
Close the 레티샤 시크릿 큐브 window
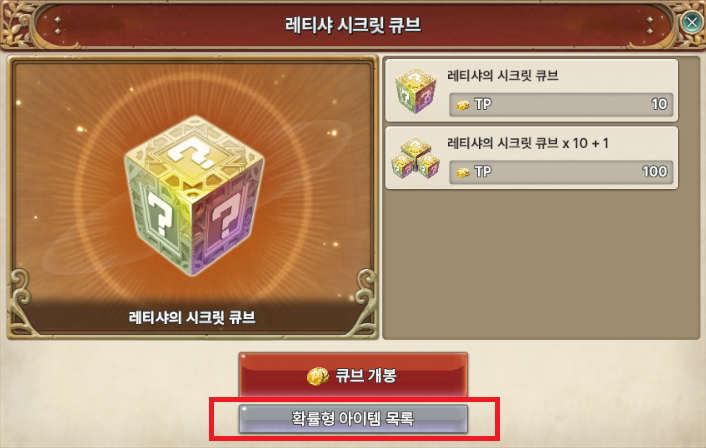tap(691, 22)
